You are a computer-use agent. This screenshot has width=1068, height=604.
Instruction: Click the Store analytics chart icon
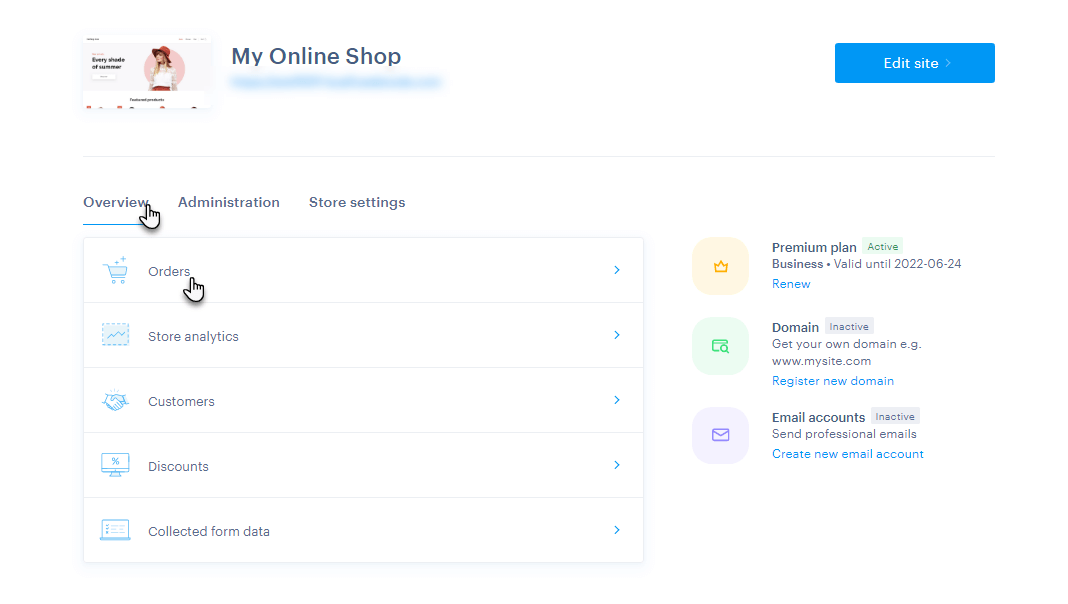pos(115,335)
